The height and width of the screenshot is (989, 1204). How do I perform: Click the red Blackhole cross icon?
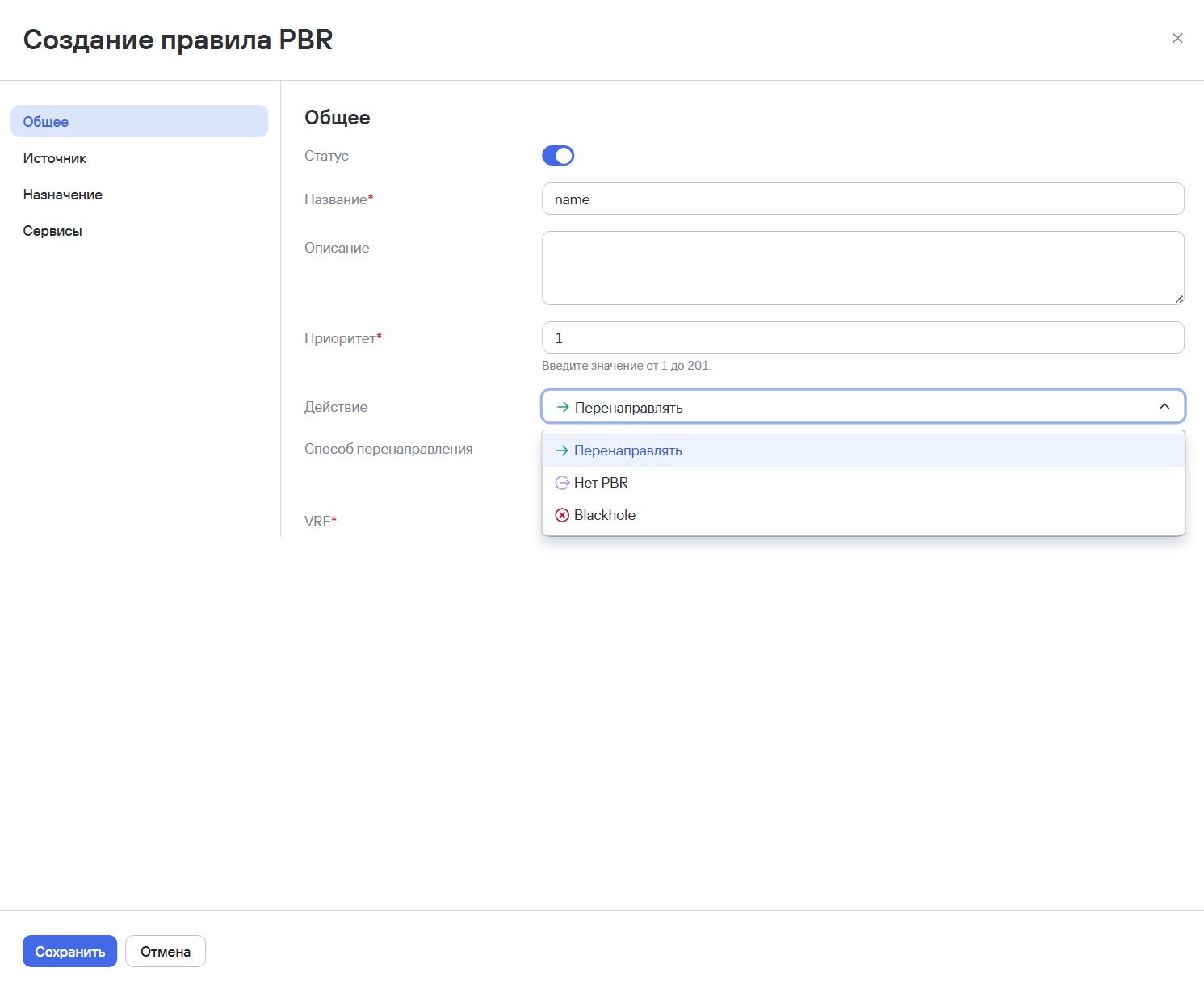click(x=562, y=515)
